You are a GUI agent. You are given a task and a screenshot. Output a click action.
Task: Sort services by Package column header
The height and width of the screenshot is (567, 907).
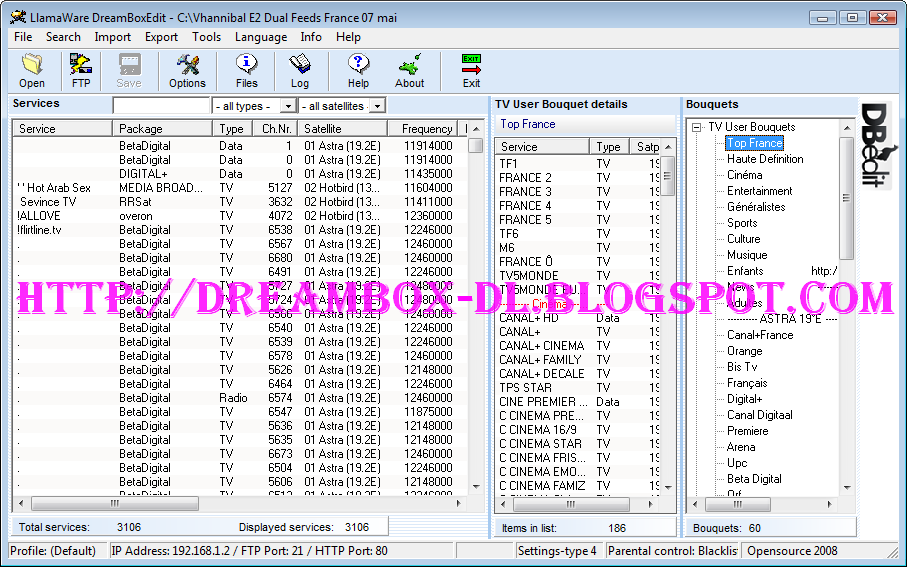[163, 128]
